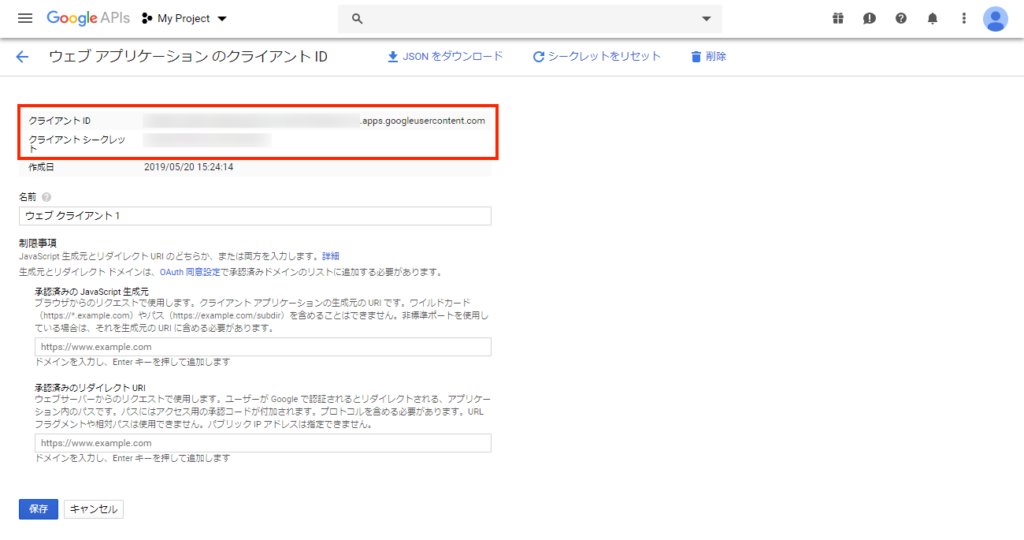The image size is (1024, 540).
Task: Open the user account avatar
Action: point(995,18)
